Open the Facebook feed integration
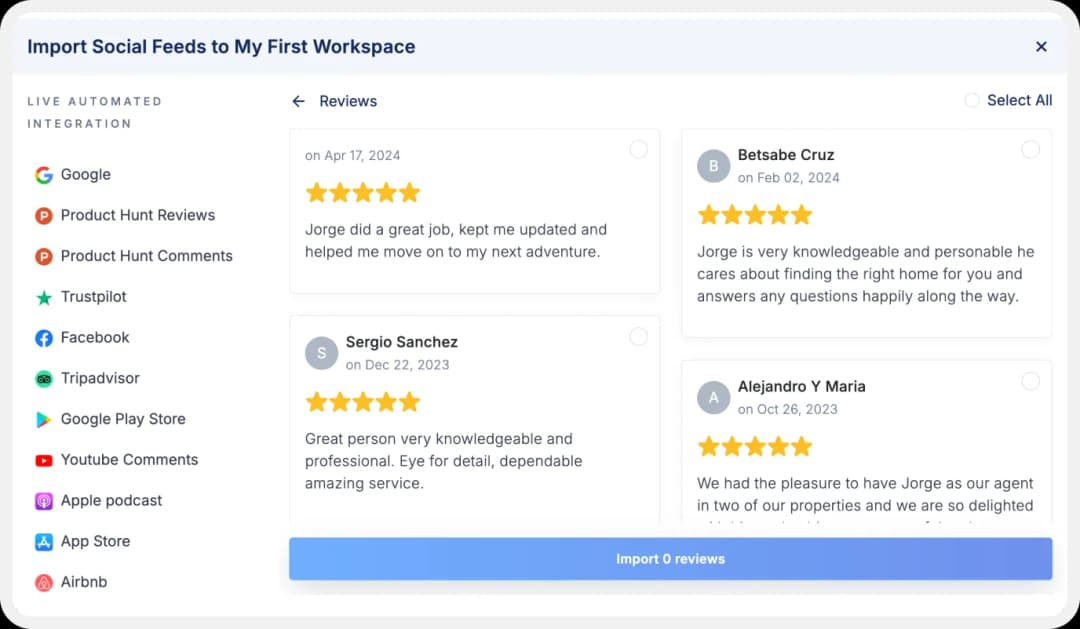 coord(94,337)
